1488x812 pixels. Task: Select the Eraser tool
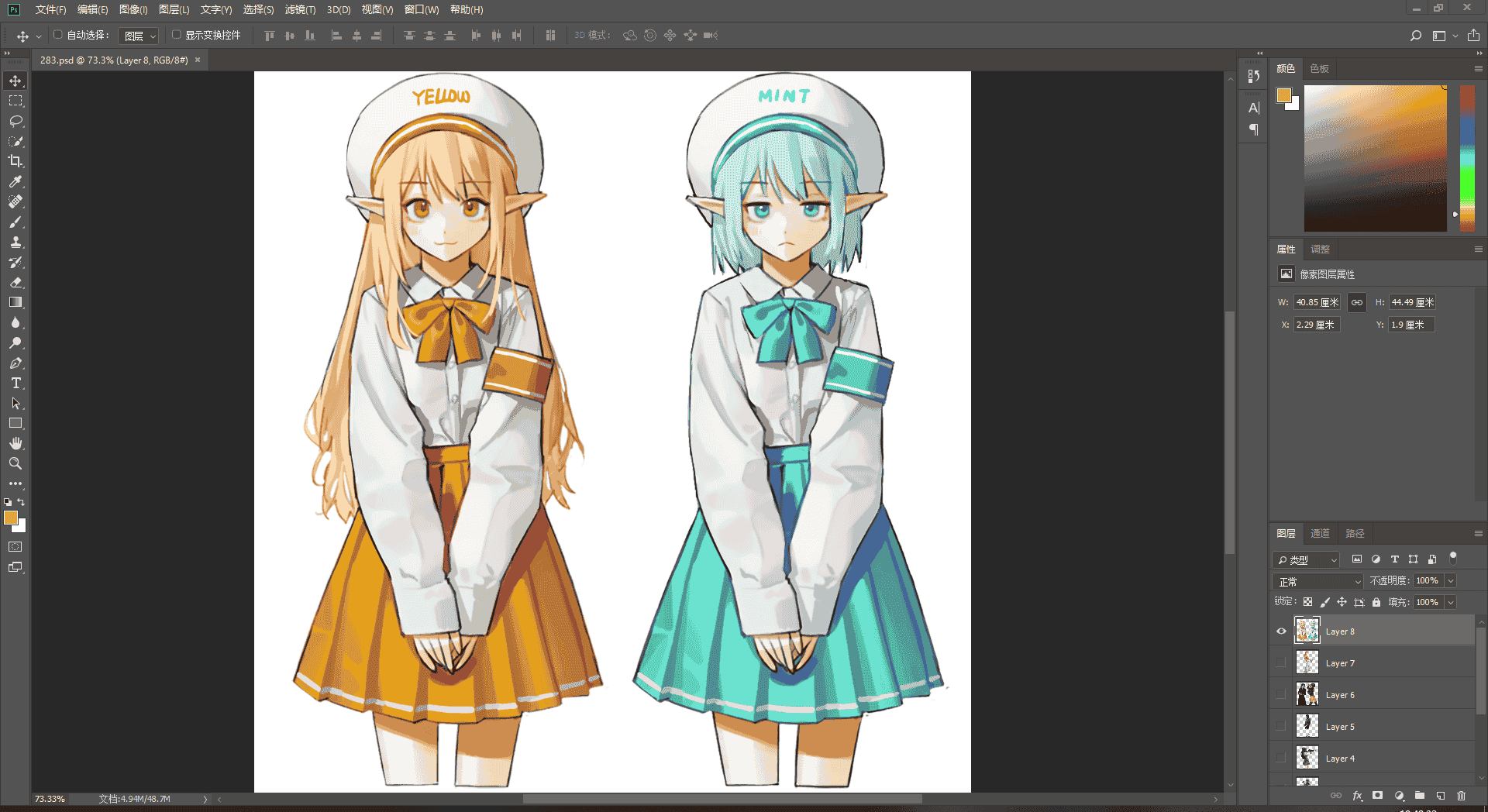pos(15,282)
